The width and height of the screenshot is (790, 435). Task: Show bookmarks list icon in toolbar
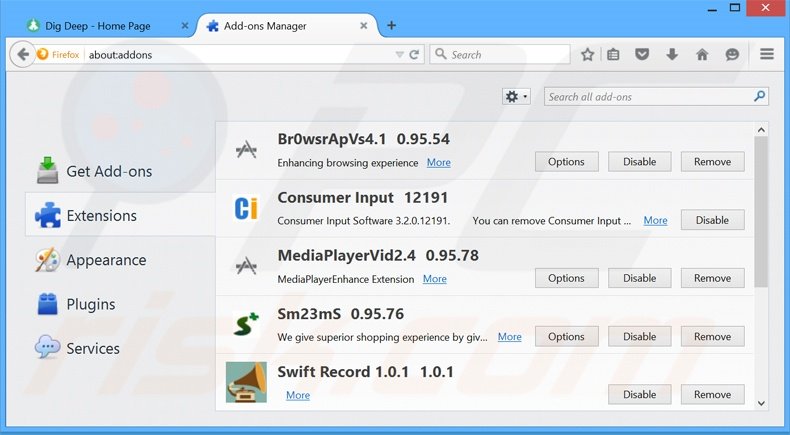pos(613,54)
